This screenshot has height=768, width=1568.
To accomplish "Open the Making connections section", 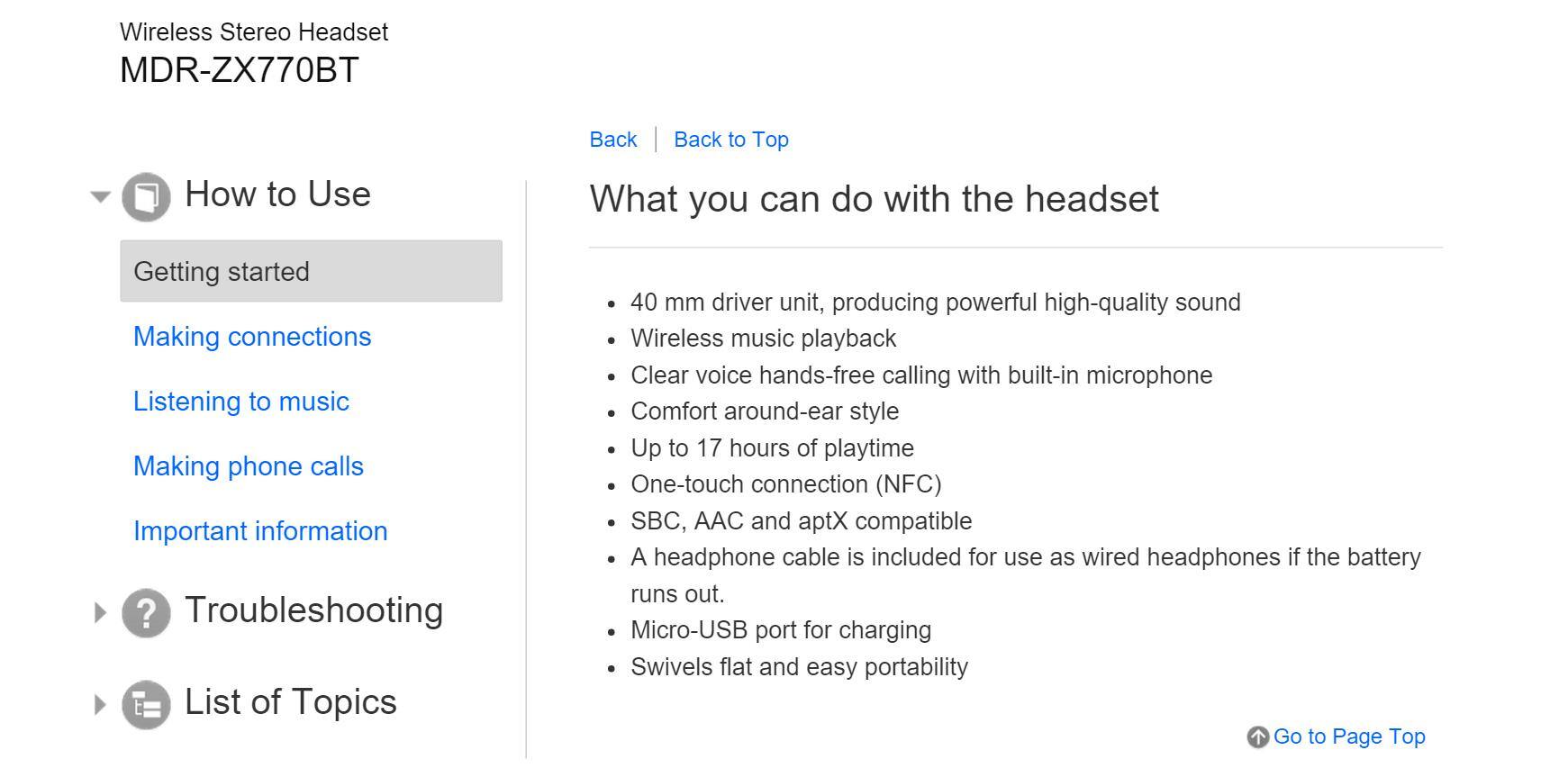I will 252,337.
